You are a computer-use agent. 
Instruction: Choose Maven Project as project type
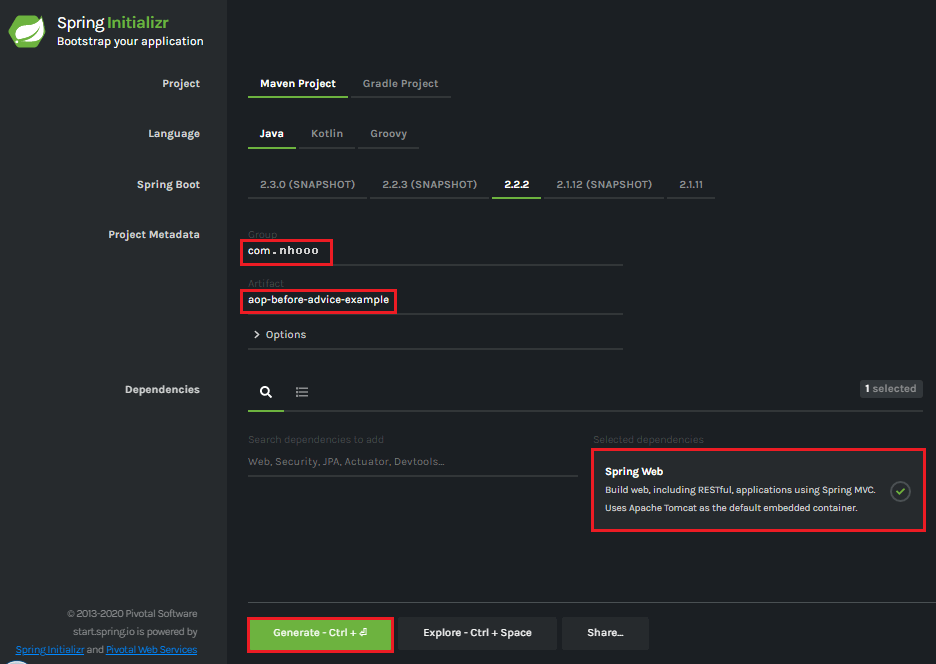pos(297,84)
